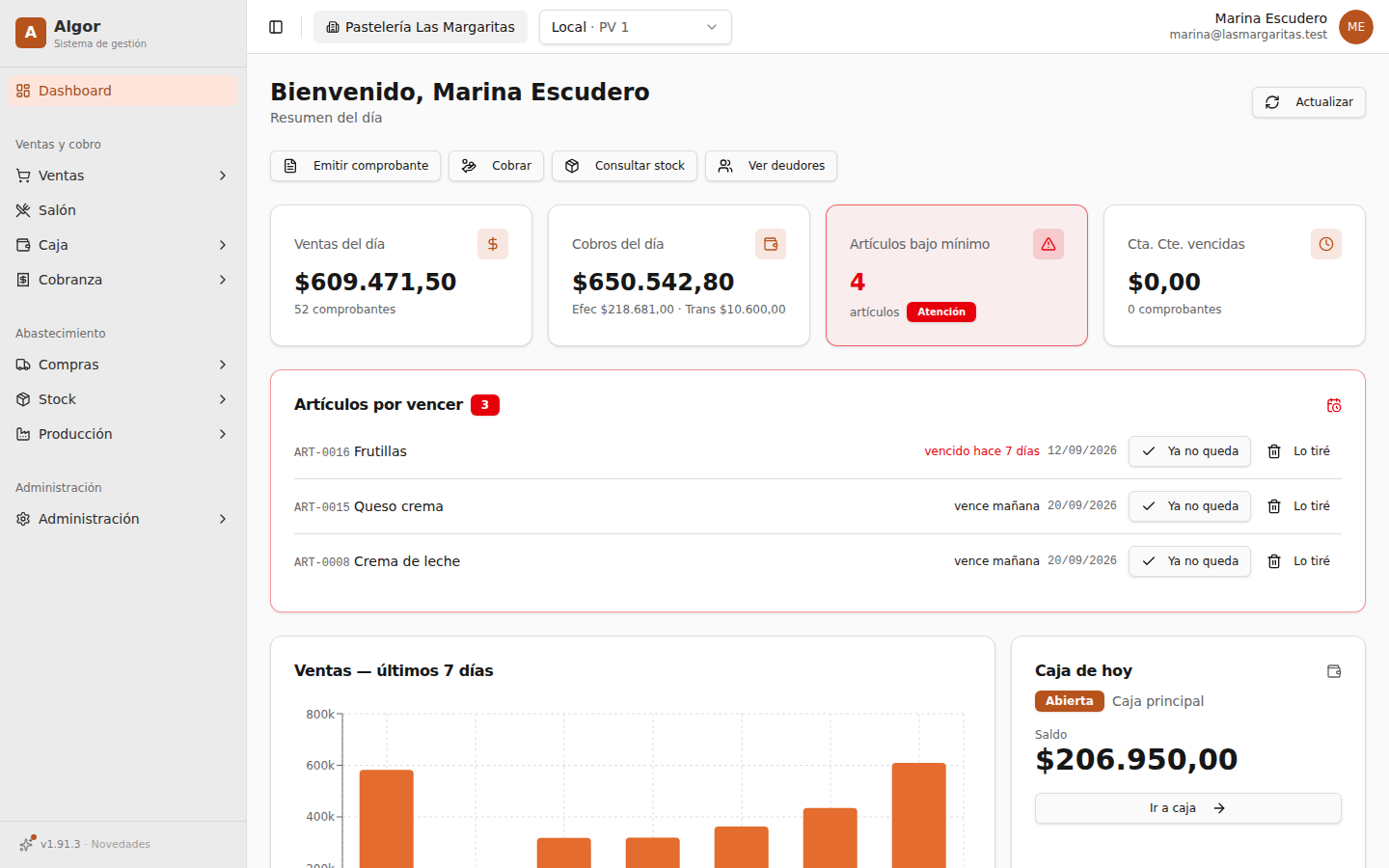
Task: Refresh with the Actualizar button
Action: 1309,102
